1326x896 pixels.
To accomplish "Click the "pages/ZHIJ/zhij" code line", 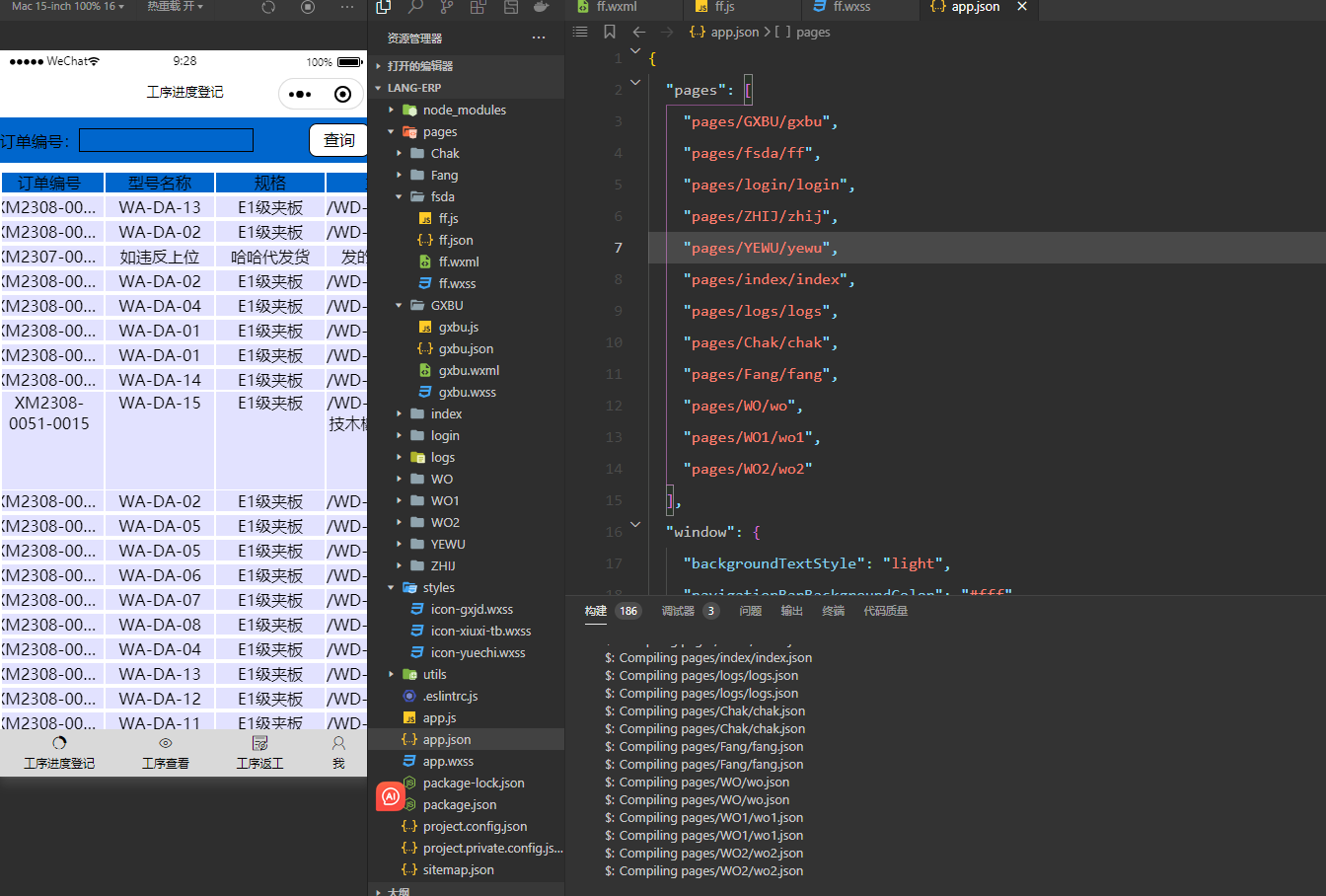I will coord(761,216).
